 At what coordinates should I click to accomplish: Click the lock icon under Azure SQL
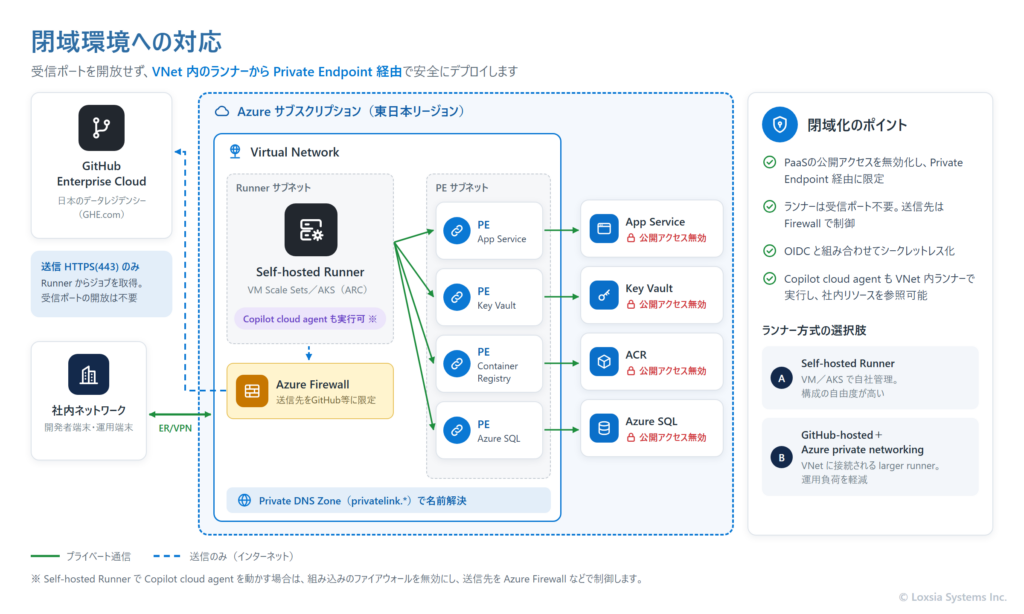[x=631, y=438]
